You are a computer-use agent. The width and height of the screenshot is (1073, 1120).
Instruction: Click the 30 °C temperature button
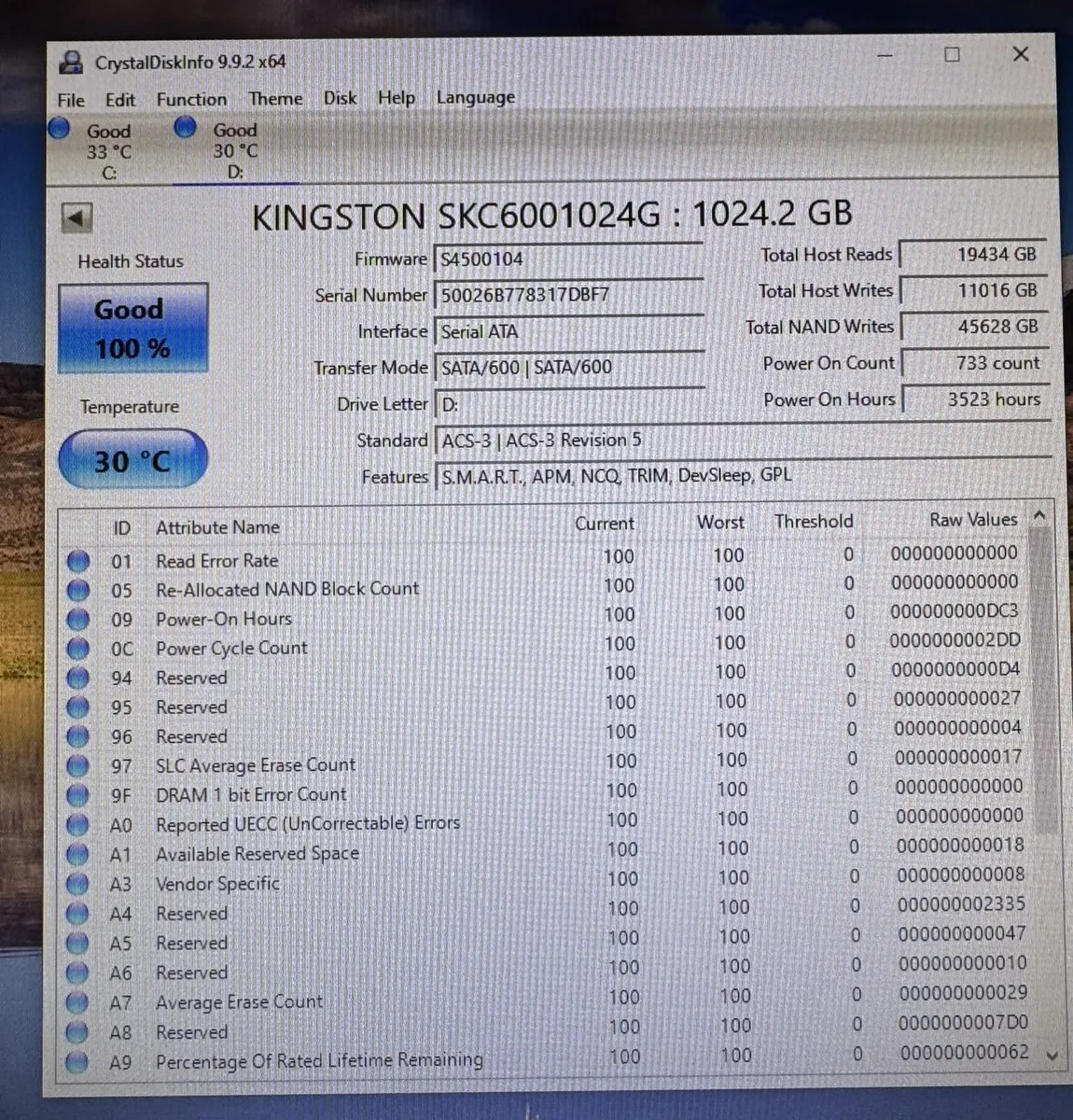[132, 459]
